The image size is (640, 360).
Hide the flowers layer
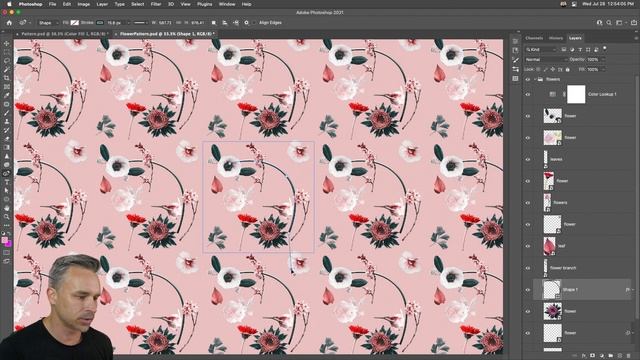[528, 203]
